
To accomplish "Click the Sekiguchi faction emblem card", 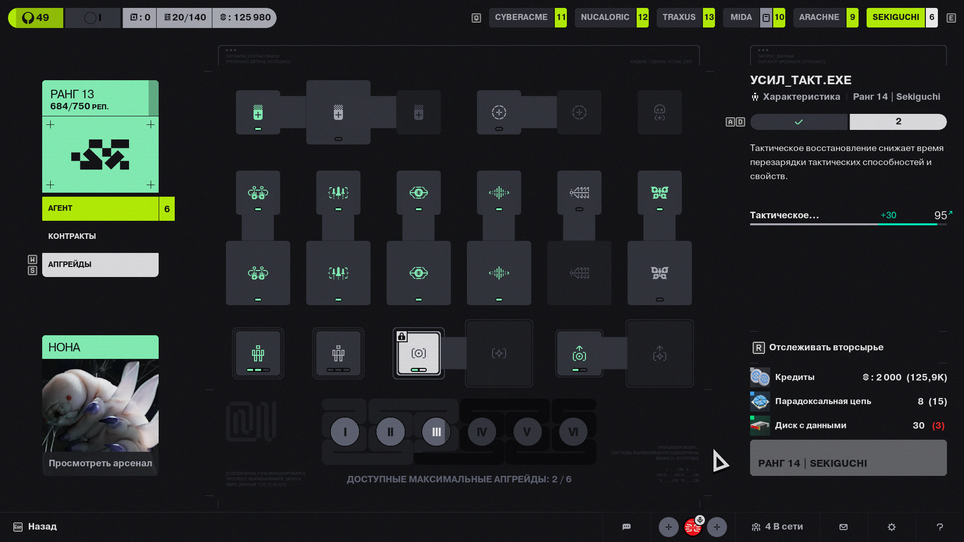I will [100, 155].
